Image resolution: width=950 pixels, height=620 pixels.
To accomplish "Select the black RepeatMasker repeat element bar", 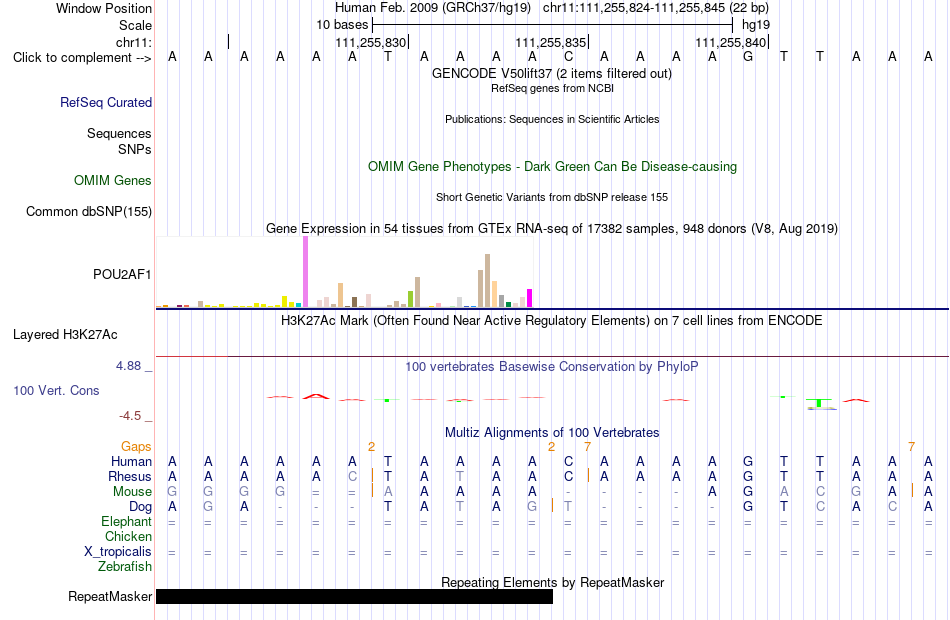I will 354,596.
